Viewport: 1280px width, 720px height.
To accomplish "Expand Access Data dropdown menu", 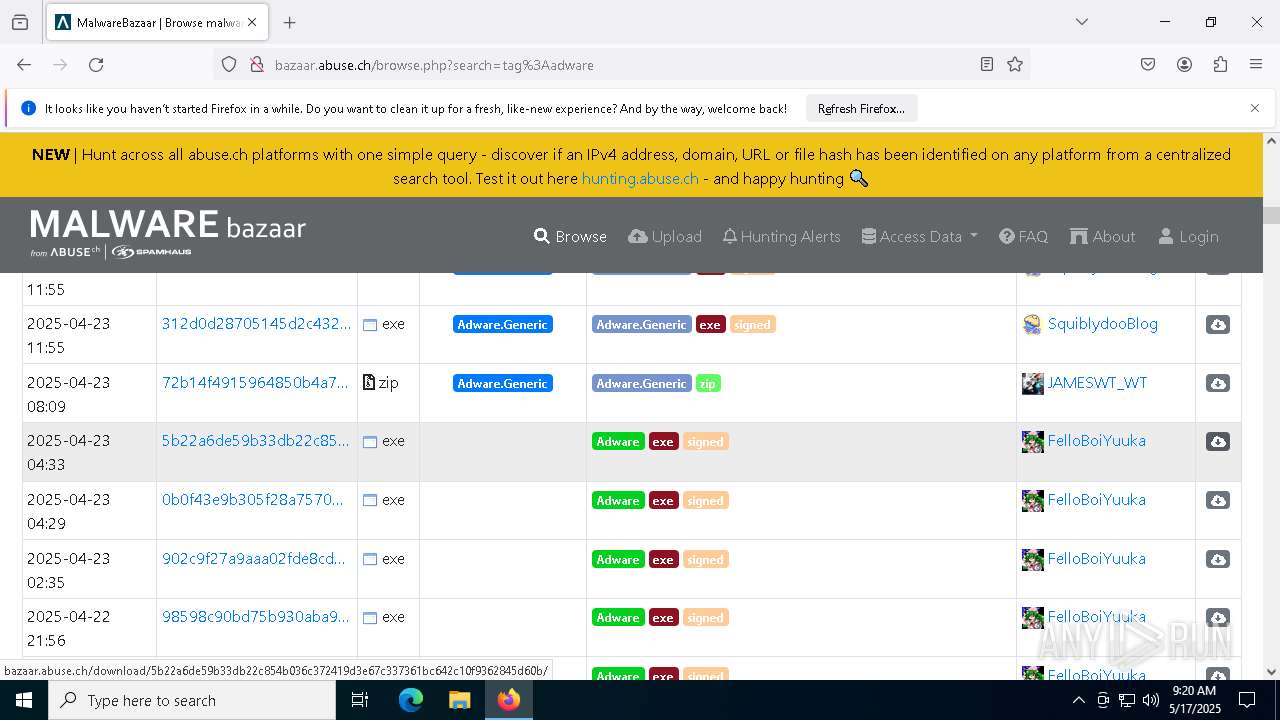I will tap(919, 236).
